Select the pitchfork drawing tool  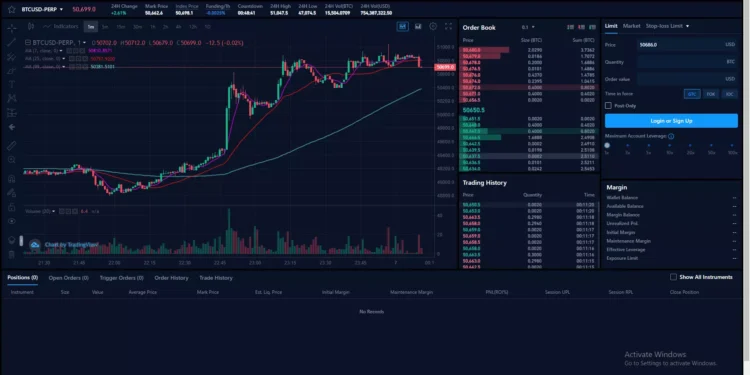[x=11, y=56]
